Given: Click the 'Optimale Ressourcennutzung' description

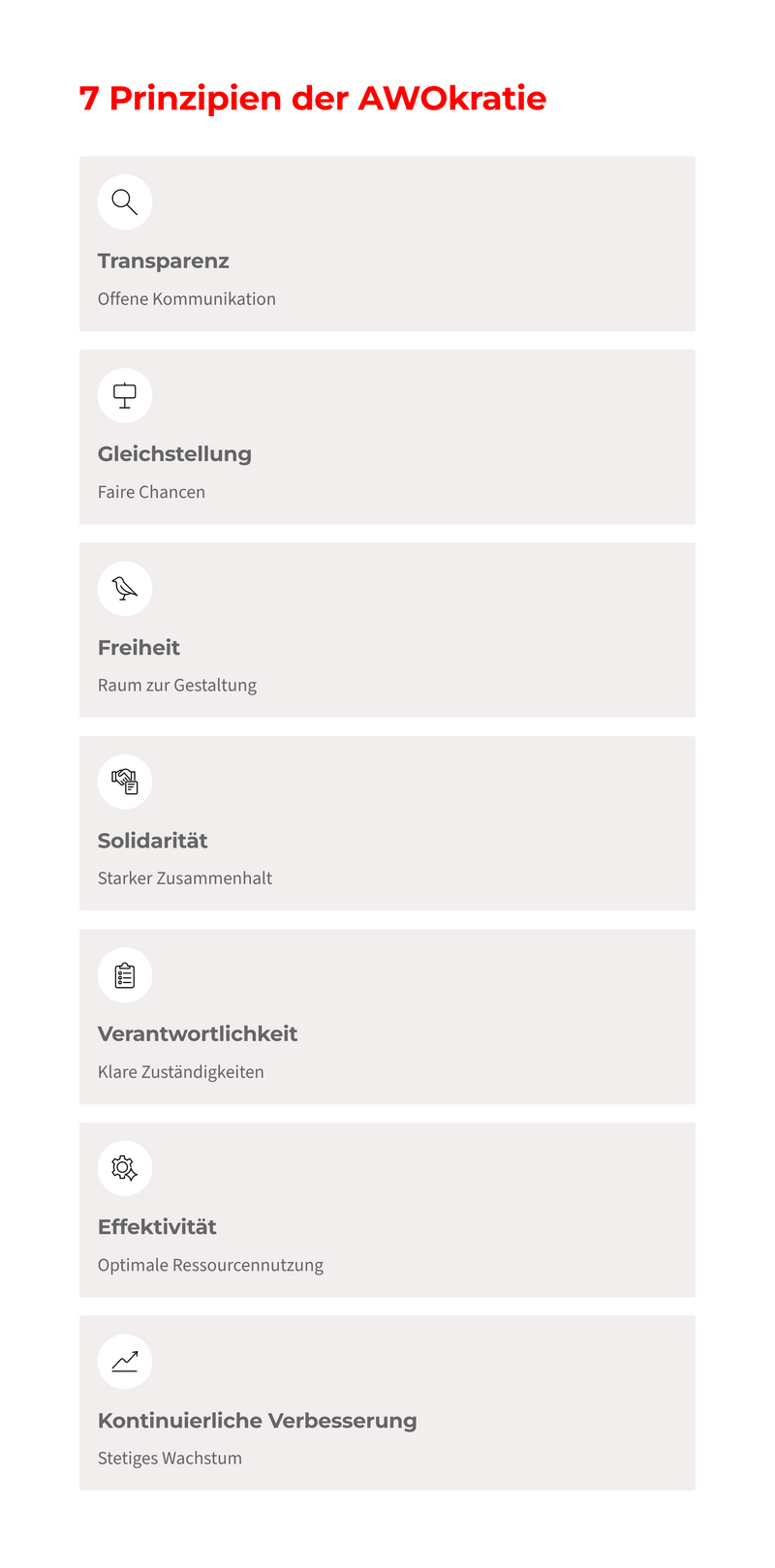Looking at the screenshot, I should tap(210, 1265).
